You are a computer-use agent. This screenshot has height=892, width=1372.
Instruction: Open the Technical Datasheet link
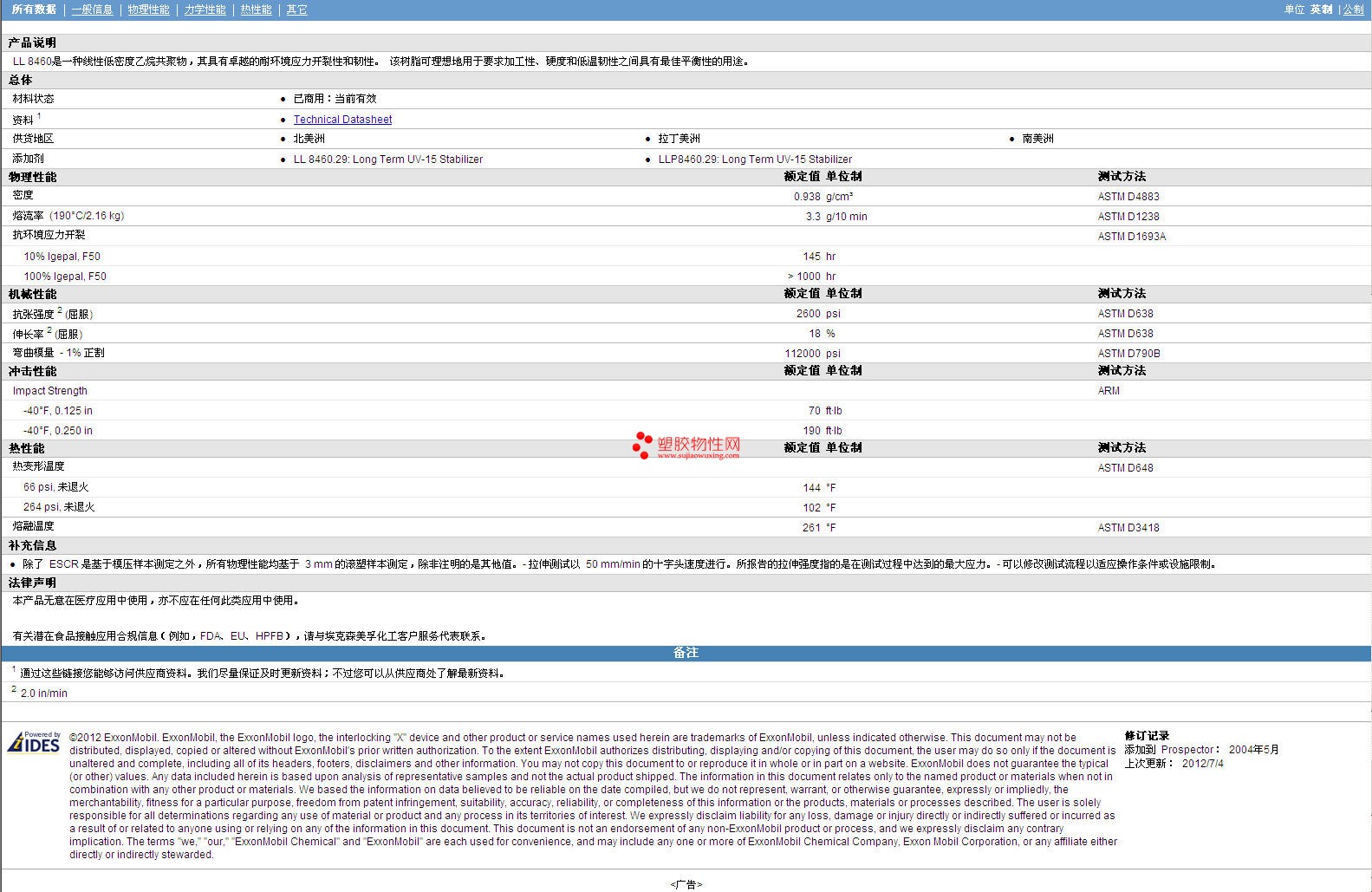(x=342, y=120)
